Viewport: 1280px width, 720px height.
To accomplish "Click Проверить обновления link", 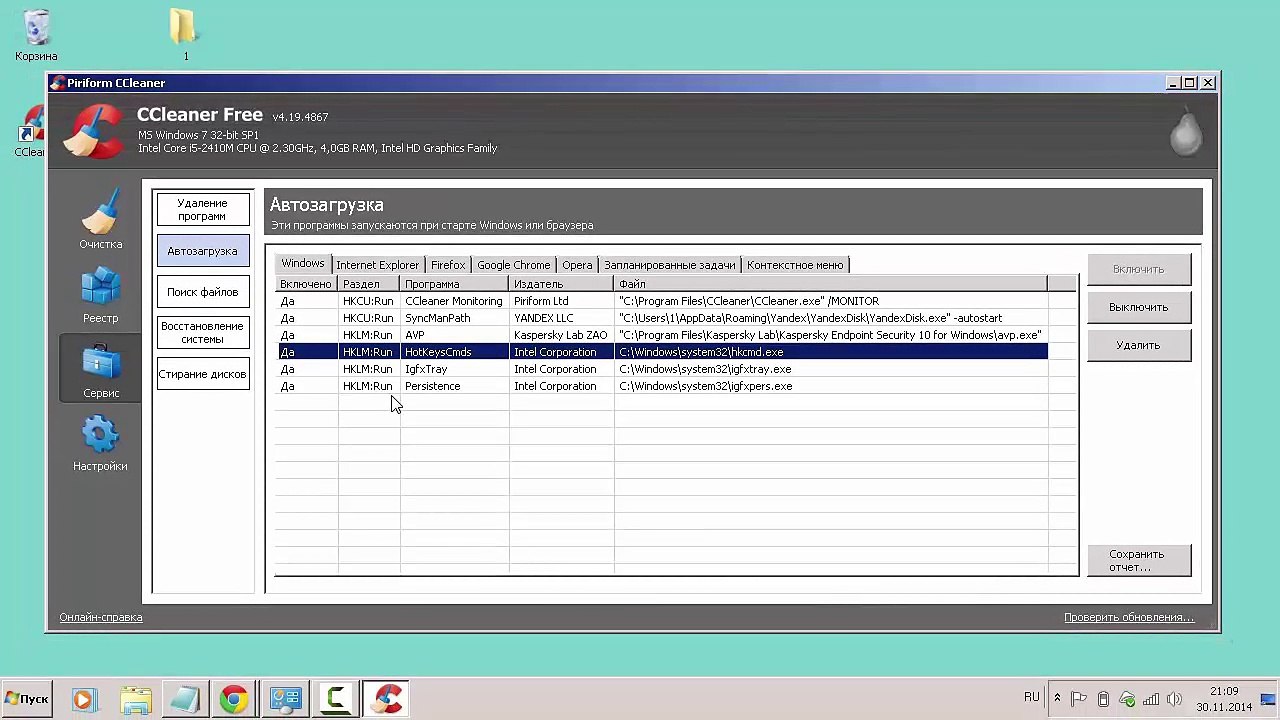I will coord(1129,617).
